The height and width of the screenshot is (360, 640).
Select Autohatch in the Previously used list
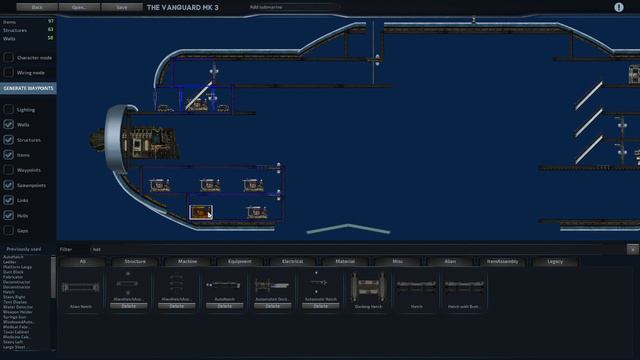pyautogui.click(x=13, y=257)
